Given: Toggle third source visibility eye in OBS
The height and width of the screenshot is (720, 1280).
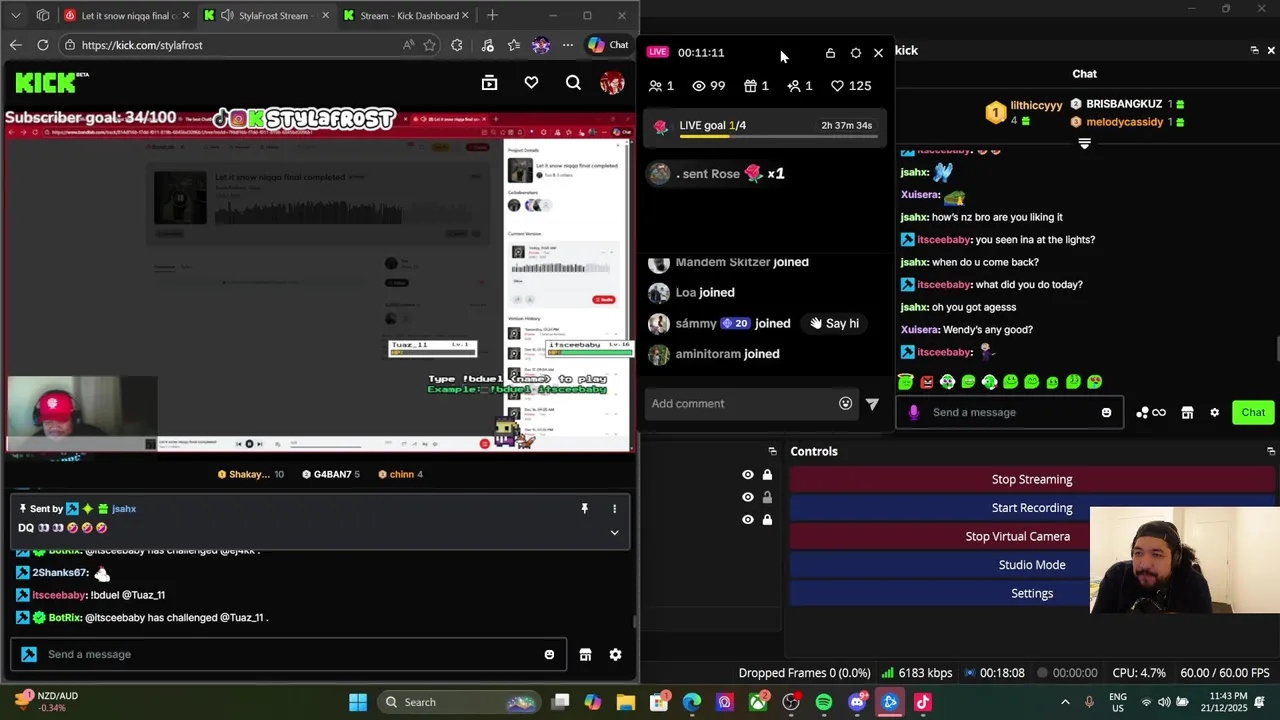Looking at the screenshot, I should pos(747,519).
